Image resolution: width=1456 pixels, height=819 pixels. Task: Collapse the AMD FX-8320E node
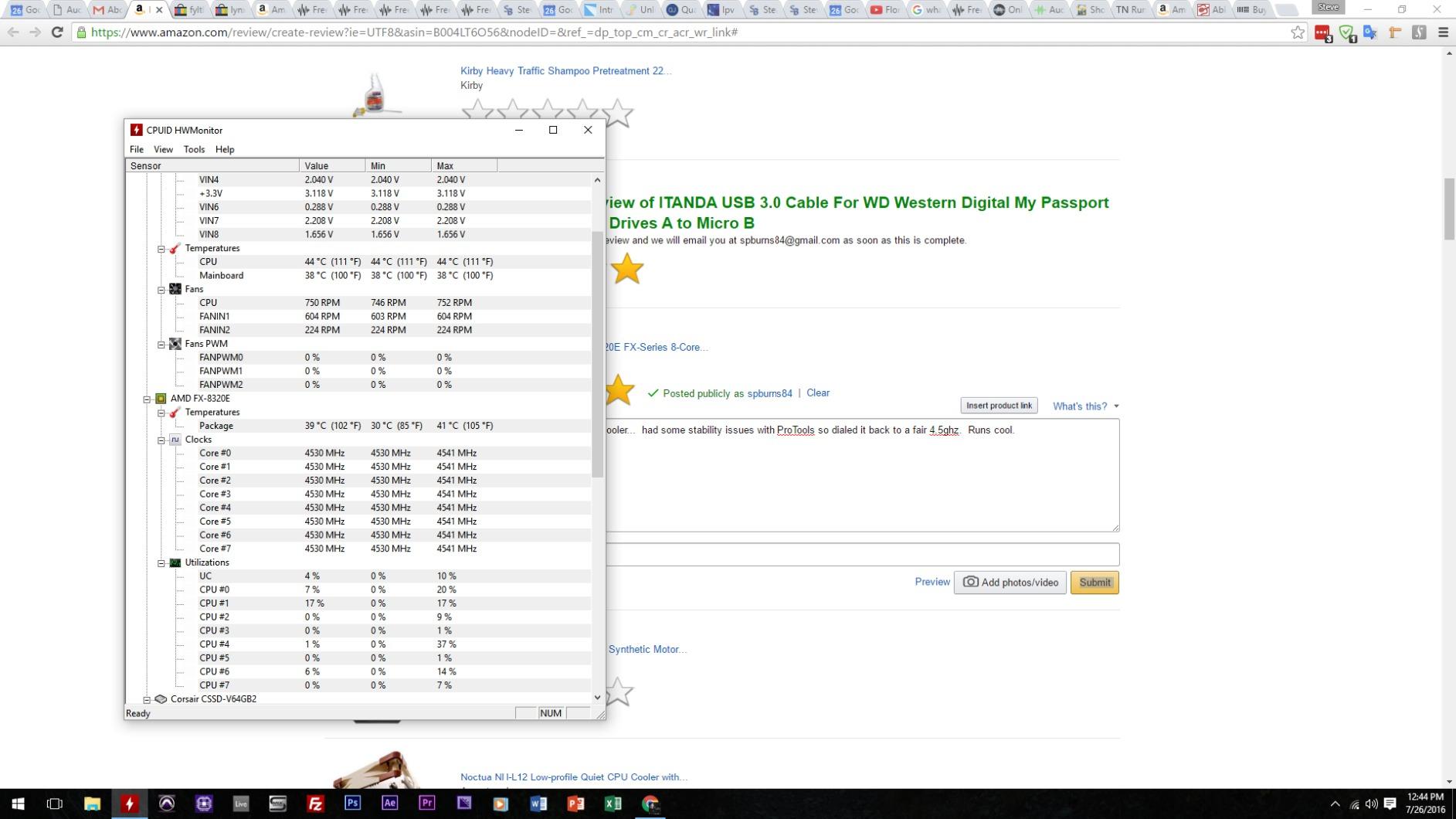point(147,399)
